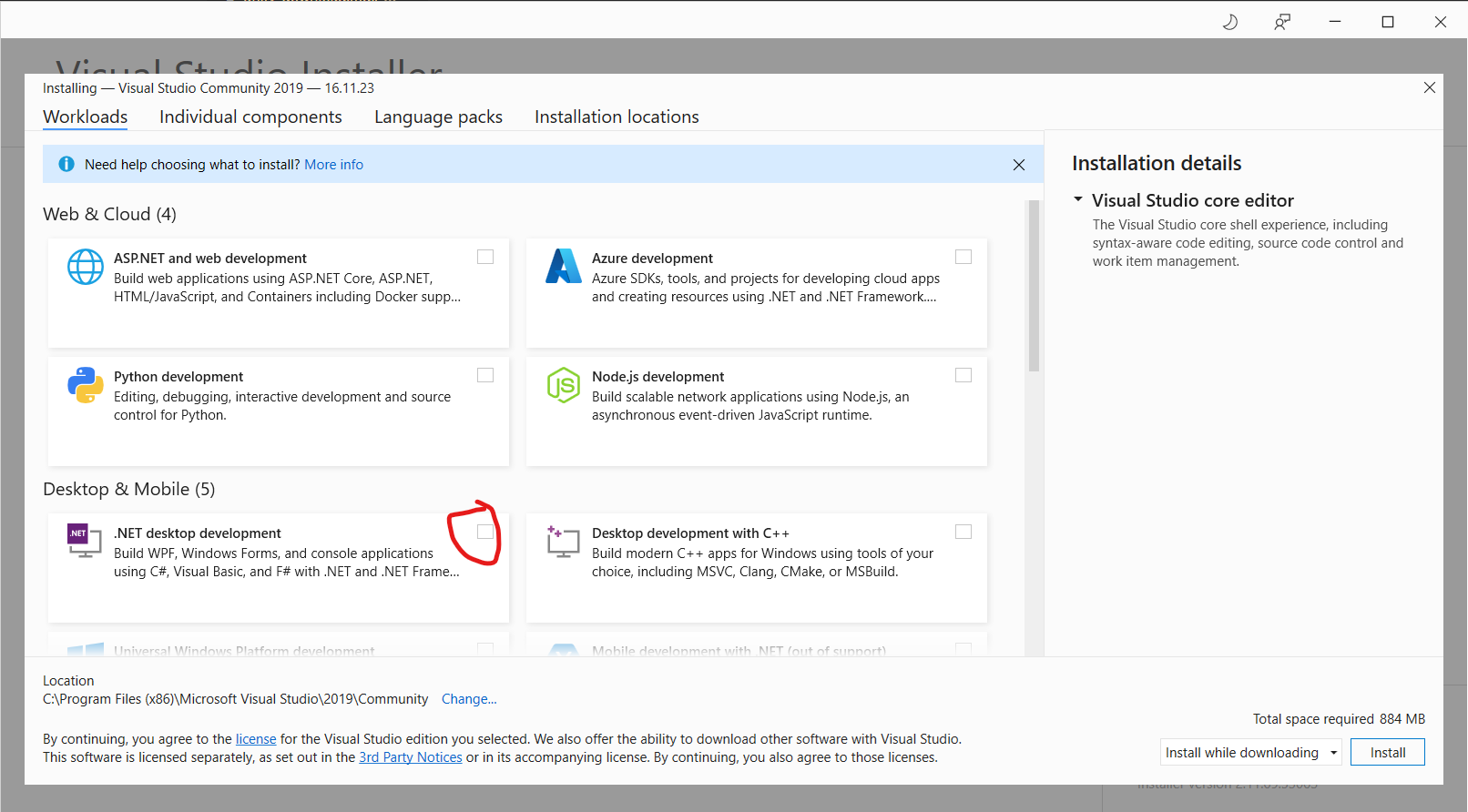Viewport: 1468px width, 812px height.
Task: Maximize the Visual Studio Installer window
Action: click(x=1388, y=22)
